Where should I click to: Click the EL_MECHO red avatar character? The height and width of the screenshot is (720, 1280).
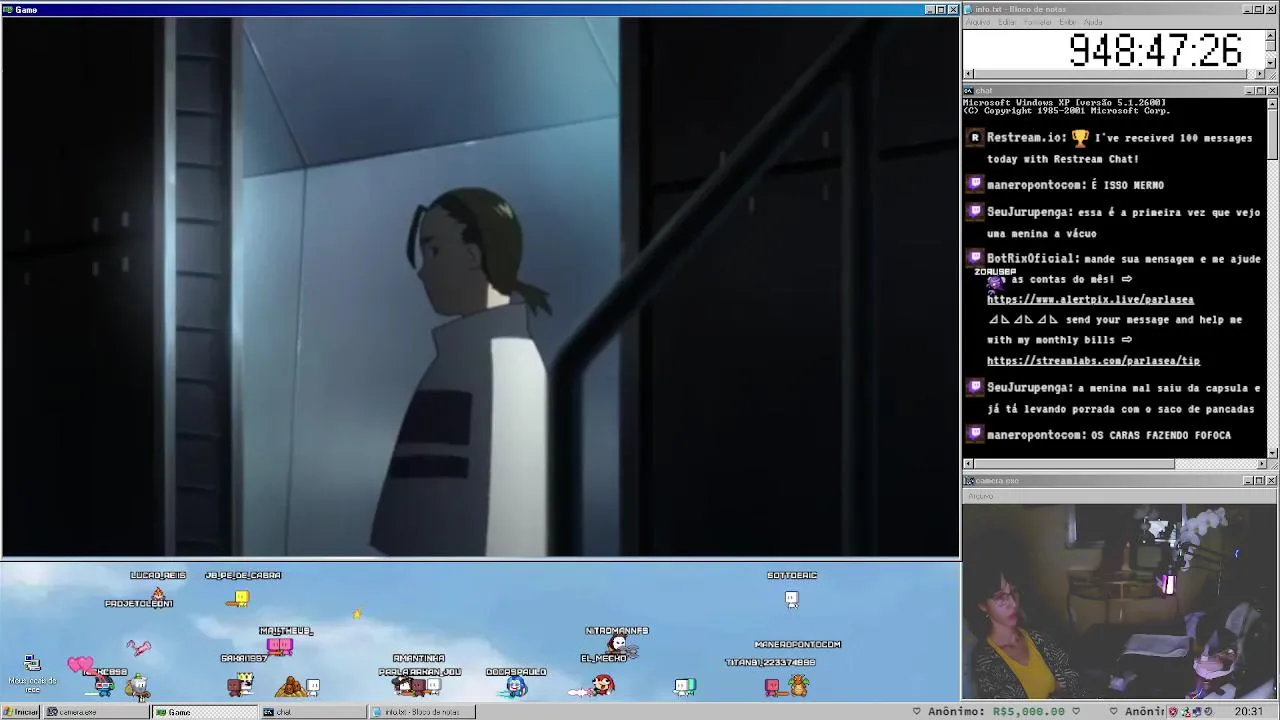(x=602, y=684)
